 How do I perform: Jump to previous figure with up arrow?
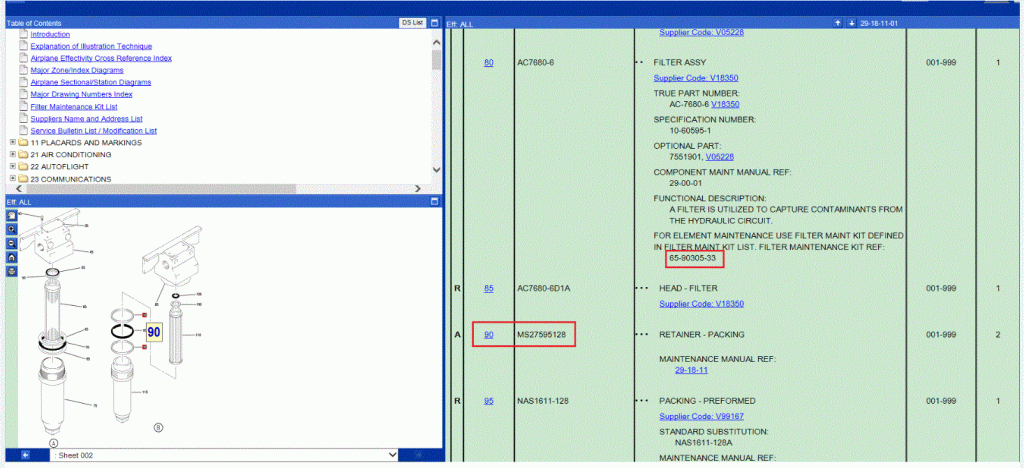(837, 22)
